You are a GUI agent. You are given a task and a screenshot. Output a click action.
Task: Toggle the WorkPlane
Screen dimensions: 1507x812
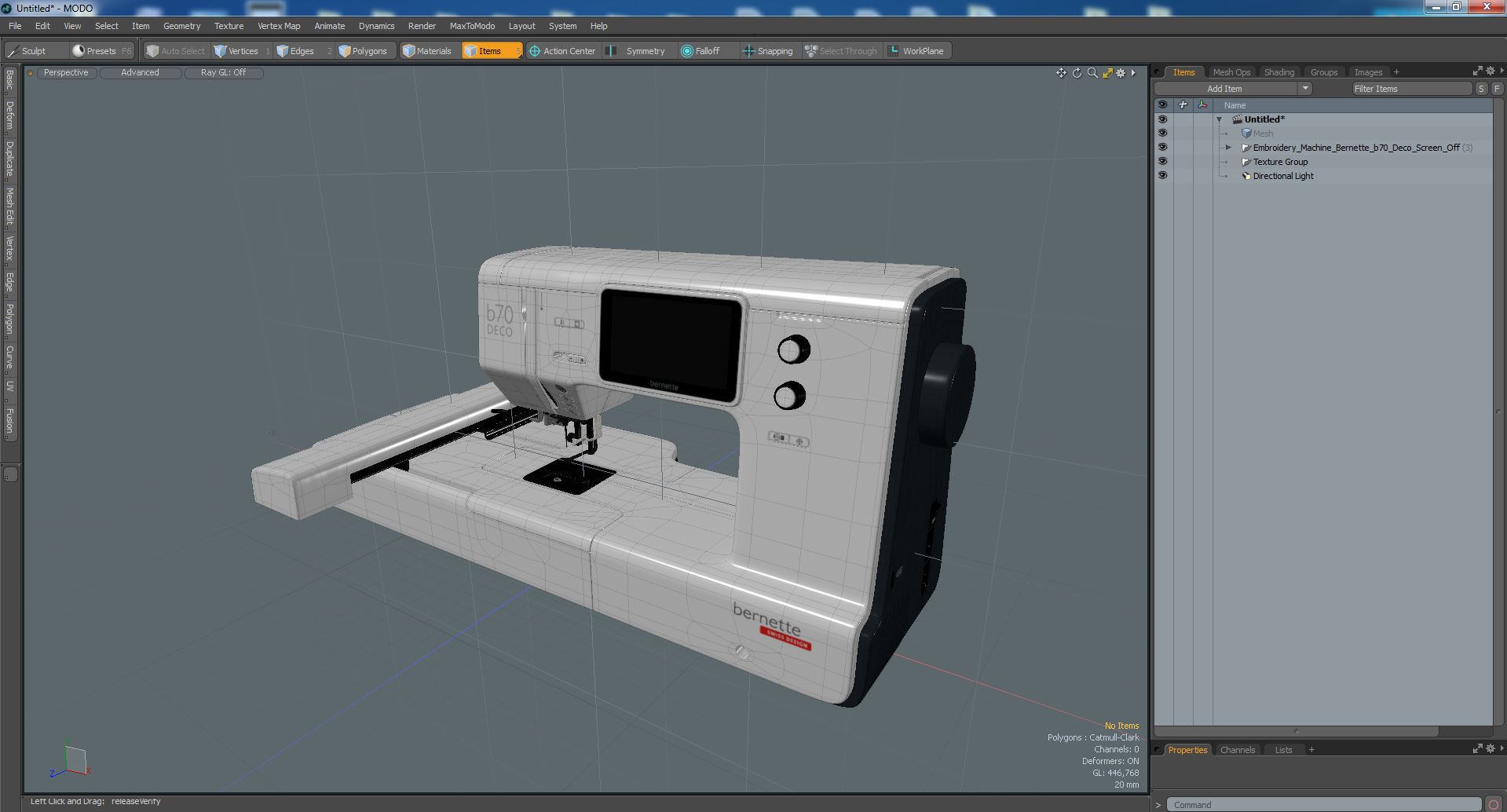pos(917,51)
